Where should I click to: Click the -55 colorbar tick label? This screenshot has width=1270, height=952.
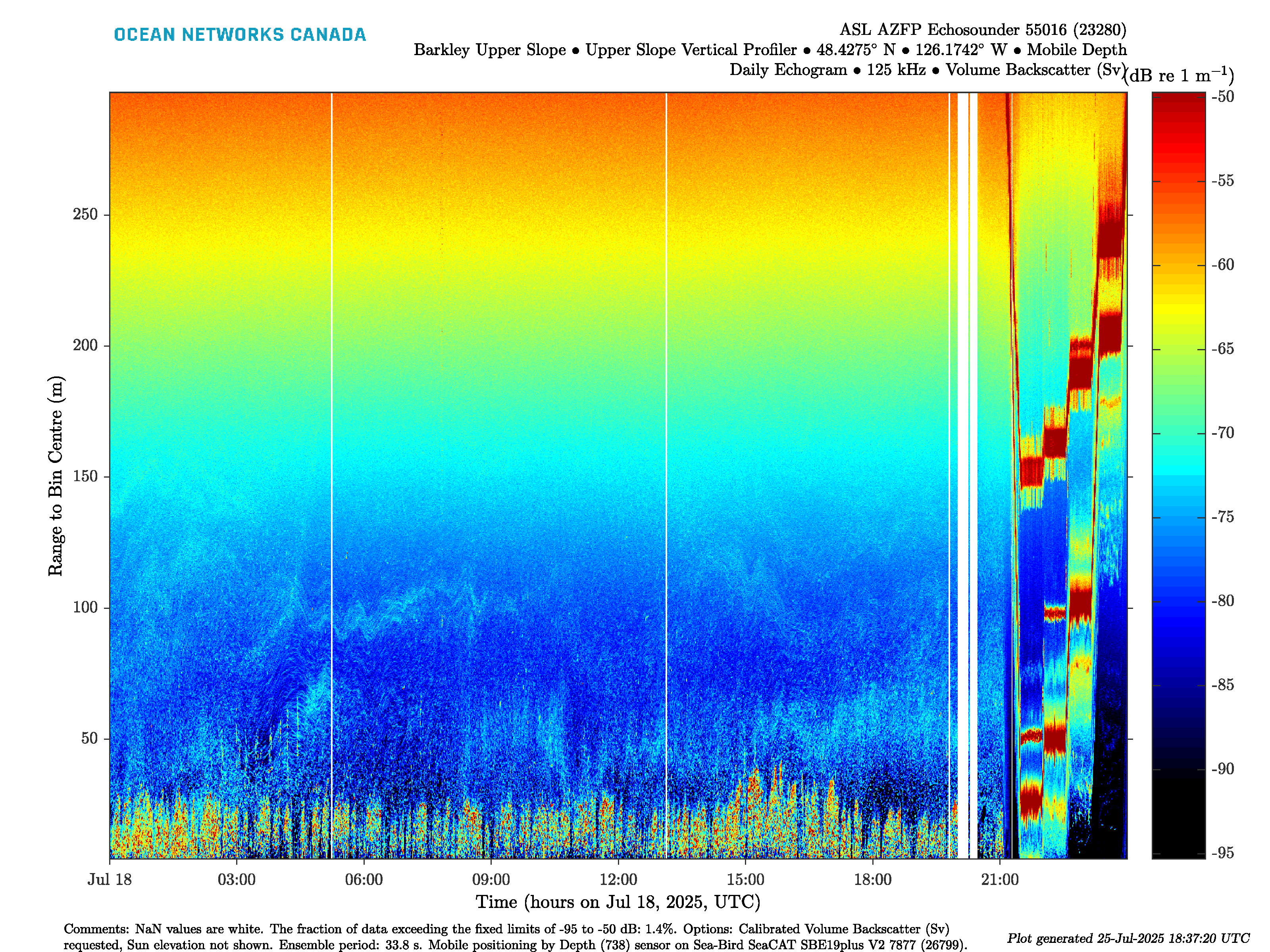click(x=1223, y=181)
